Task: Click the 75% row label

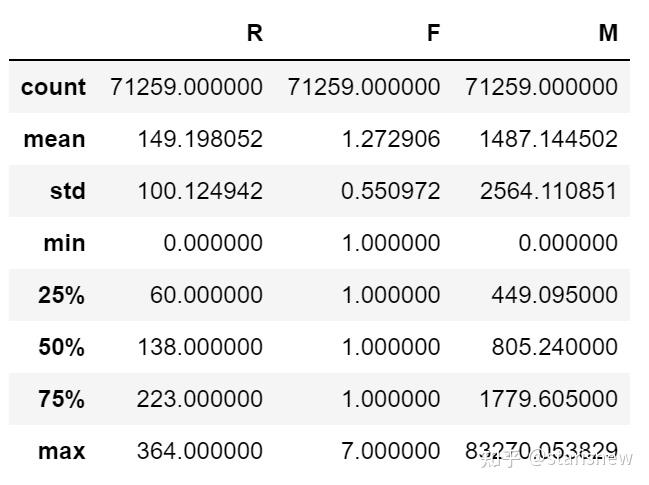Action: [x=61, y=399]
